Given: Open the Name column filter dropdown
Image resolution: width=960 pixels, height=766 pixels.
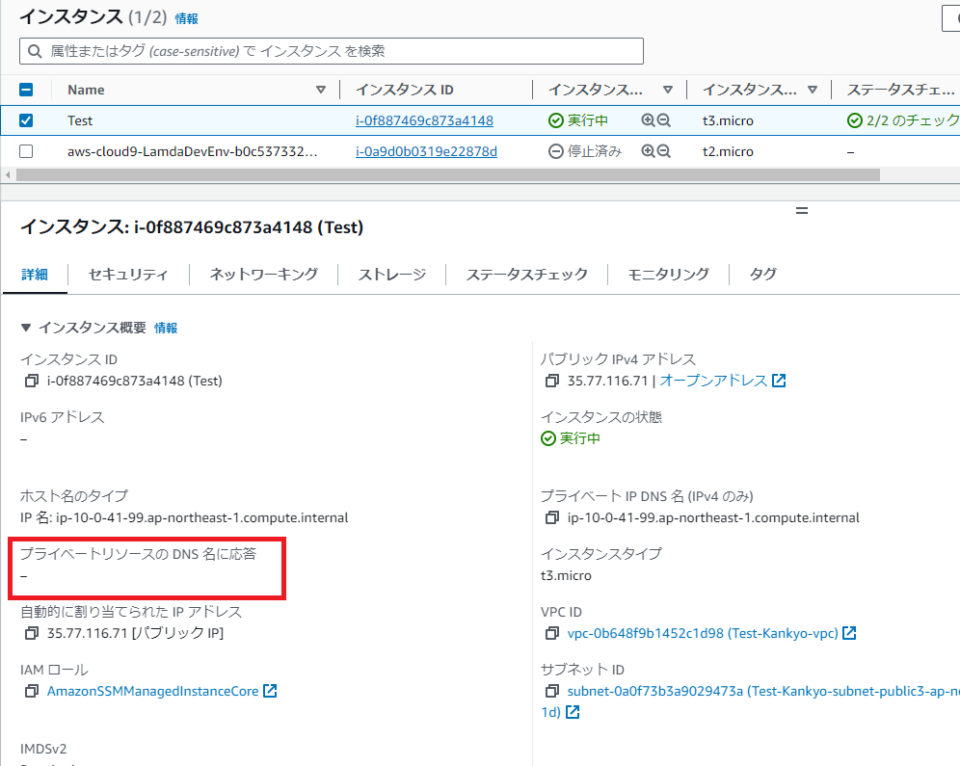Looking at the screenshot, I should (321, 89).
